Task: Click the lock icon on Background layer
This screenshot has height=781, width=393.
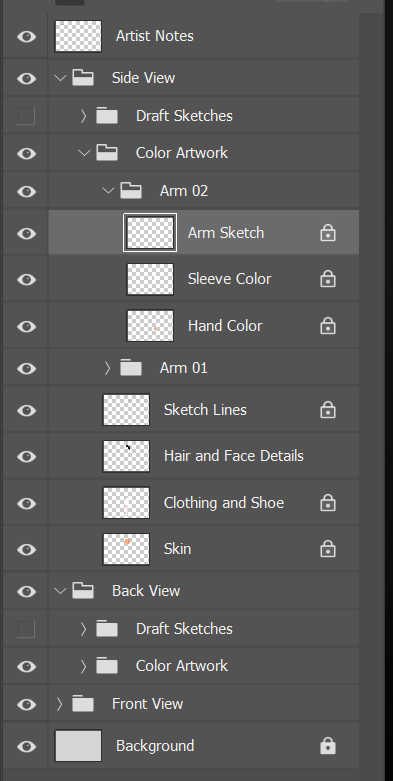Action: (328, 746)
